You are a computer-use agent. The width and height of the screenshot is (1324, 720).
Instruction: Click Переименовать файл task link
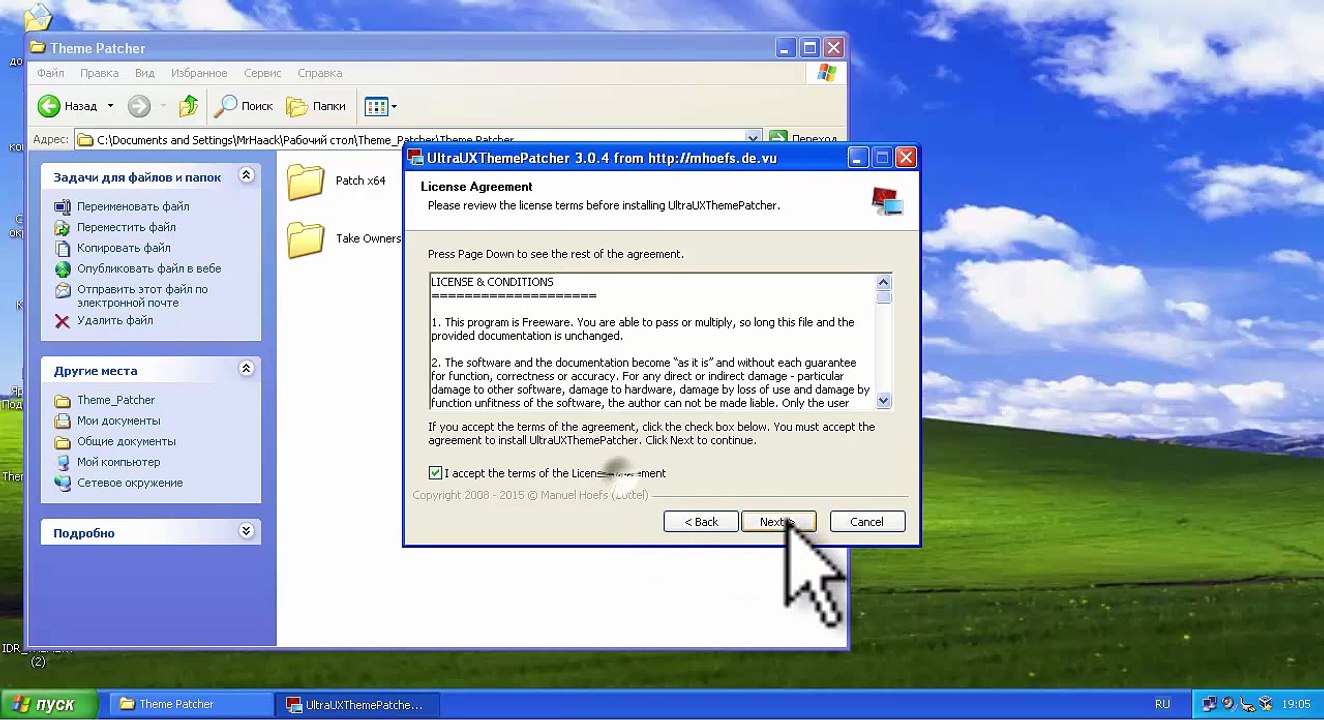[133, 206]
